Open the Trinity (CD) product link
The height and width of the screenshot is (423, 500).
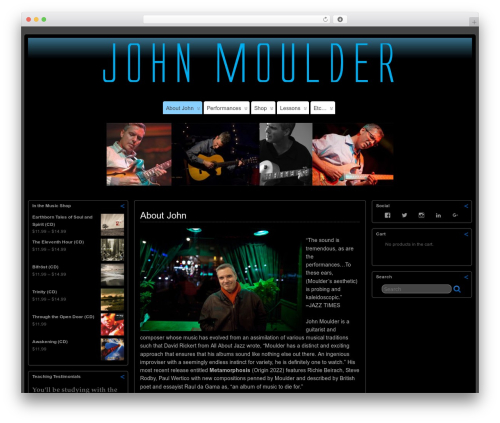[45, 292]
